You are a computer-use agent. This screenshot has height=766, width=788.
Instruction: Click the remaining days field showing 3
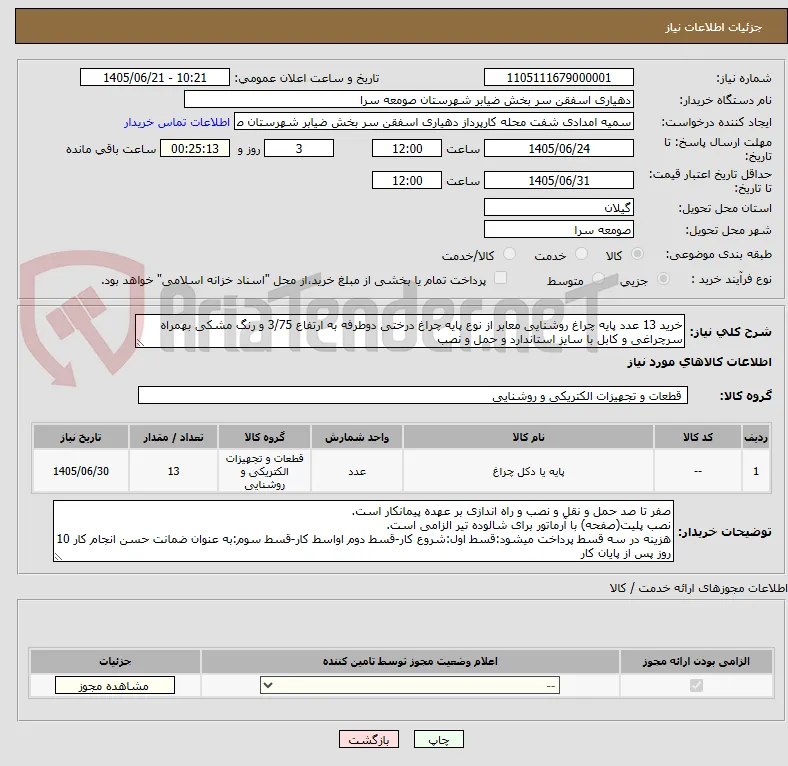click(x=299, y=148)
